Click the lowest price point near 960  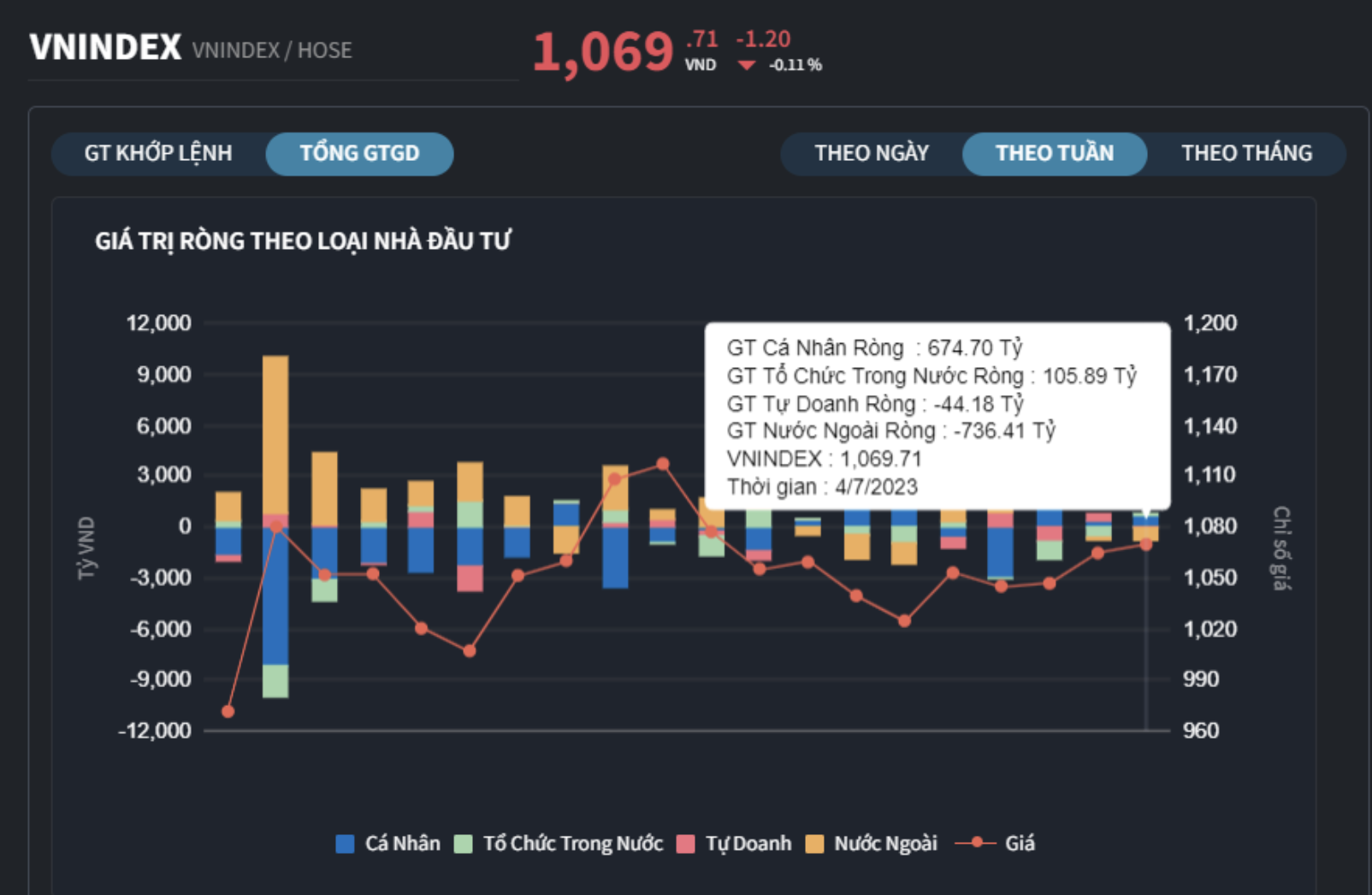[x=228, y=711]
